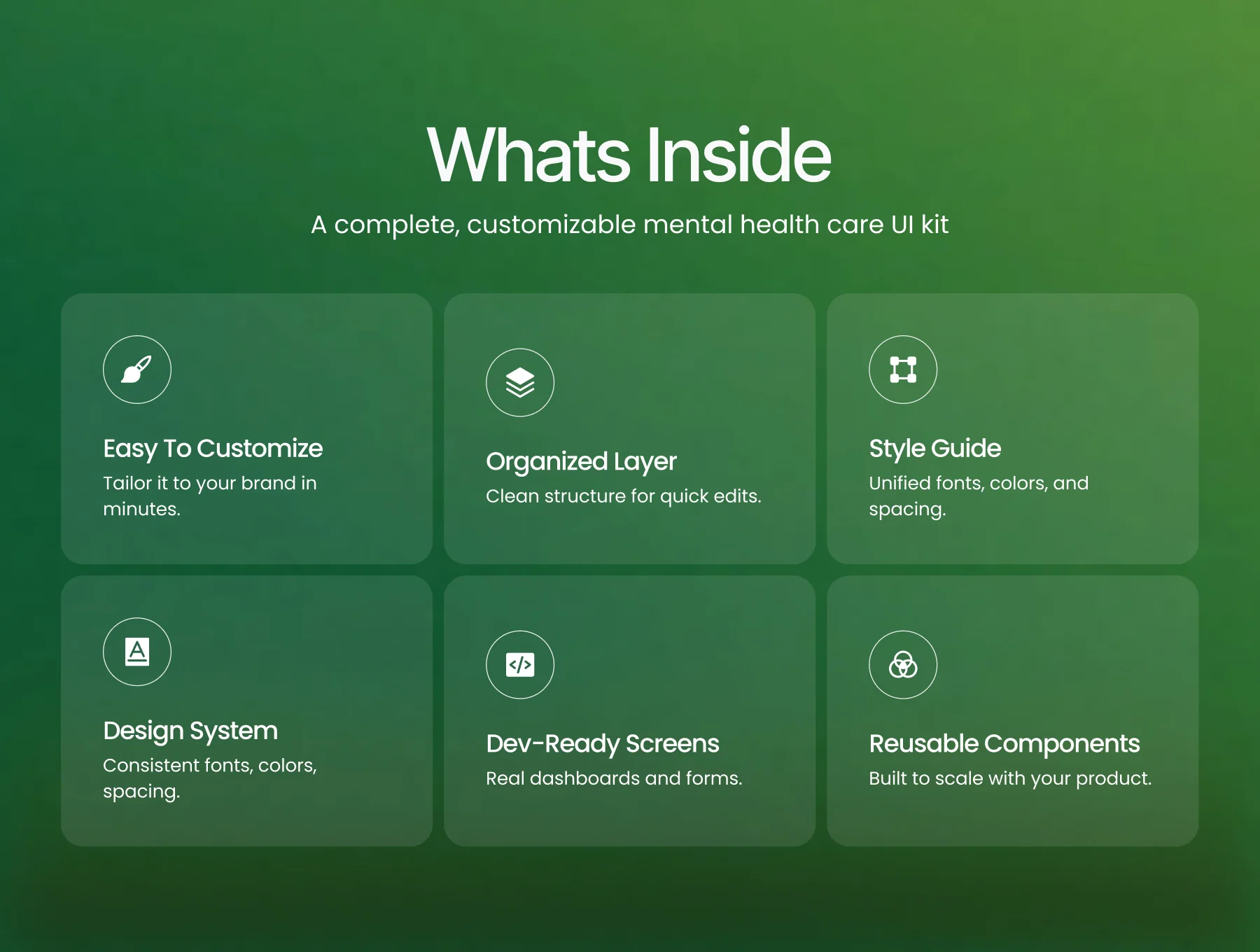
Task: Select the 'Whats Inside' heading
Action: pyautogui.click(x=629, y=155)
